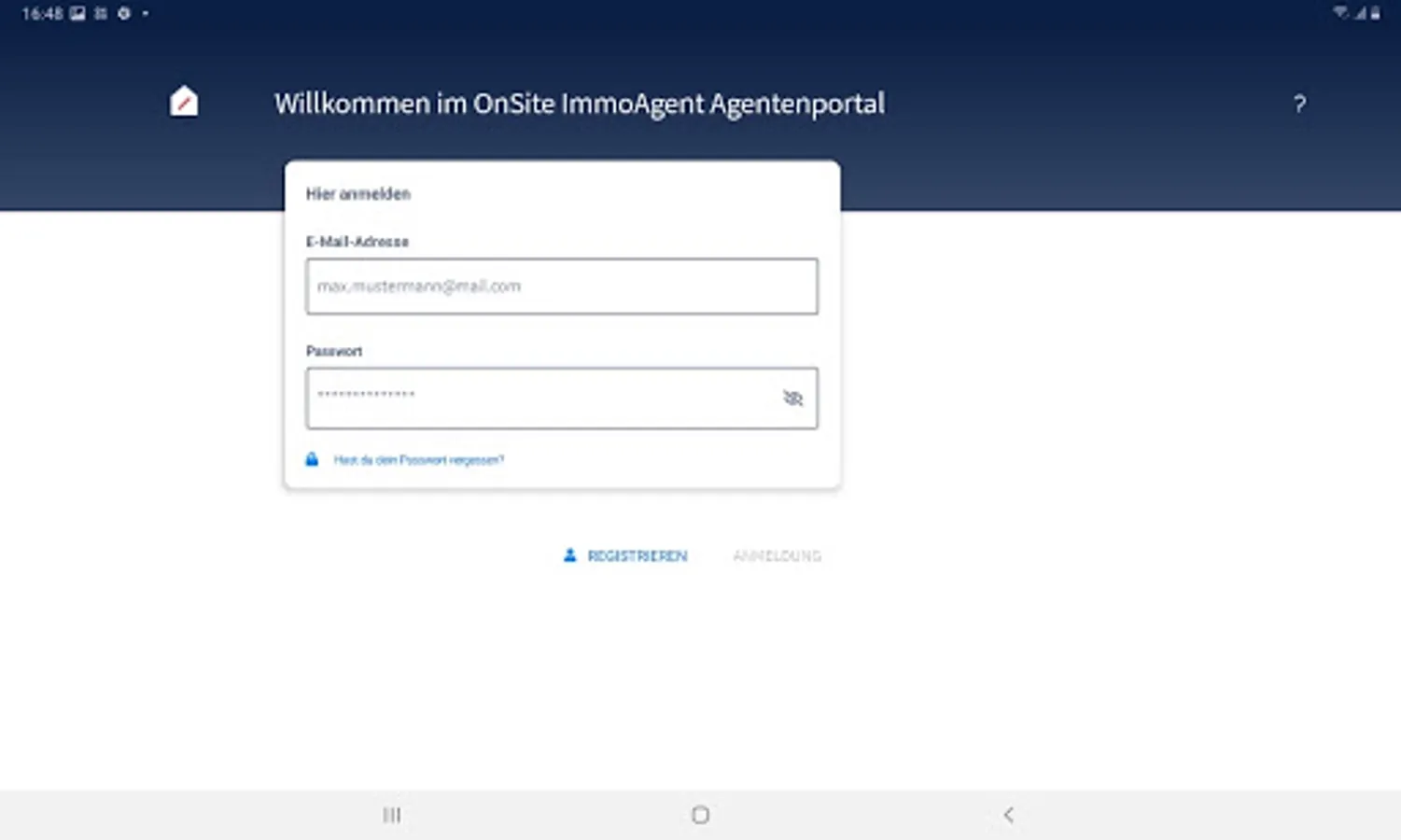Focus the Passwort input field
The height and width of the screenshot is (840, 1401).
562,399
